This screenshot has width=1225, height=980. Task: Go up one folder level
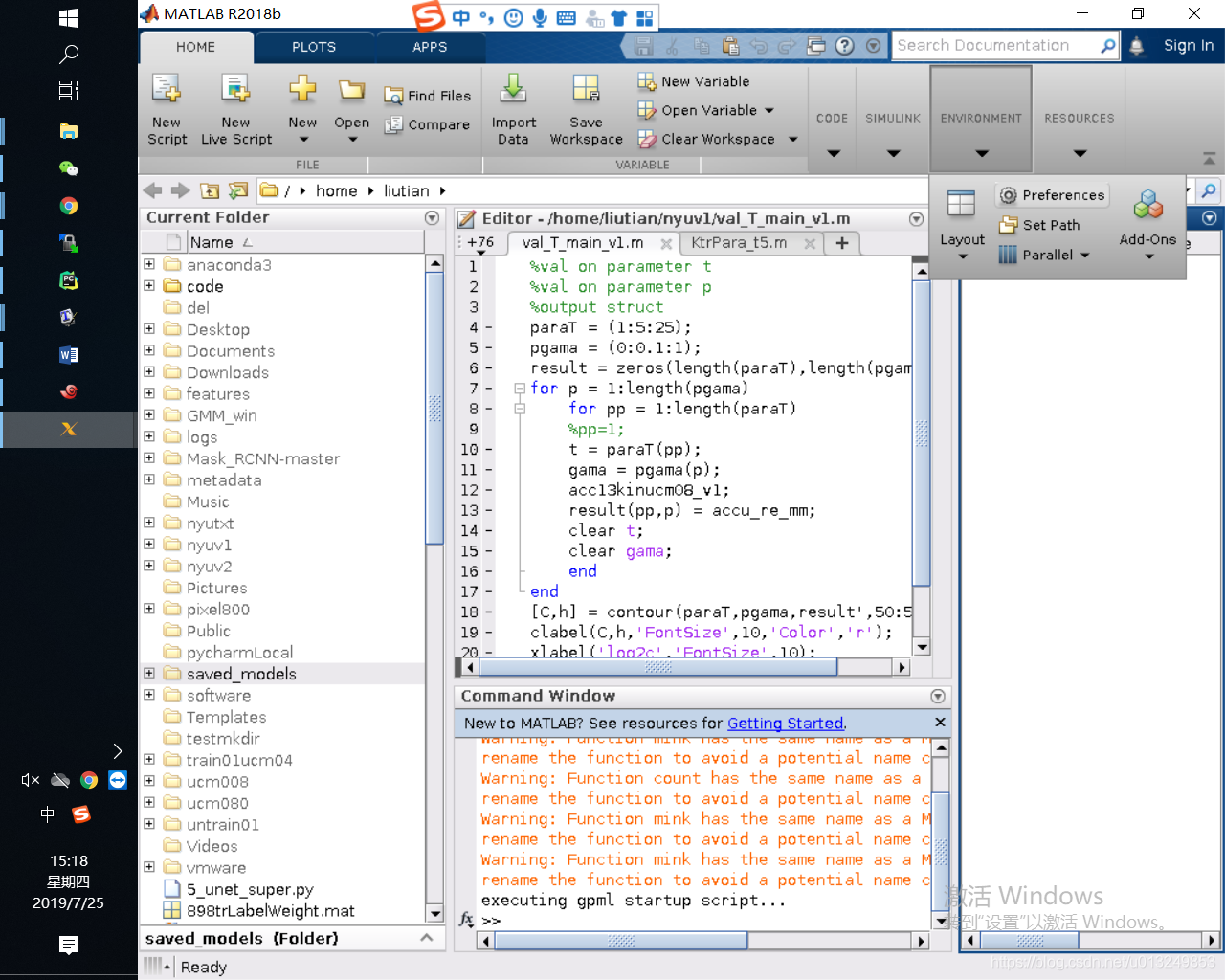coord(210,190)
